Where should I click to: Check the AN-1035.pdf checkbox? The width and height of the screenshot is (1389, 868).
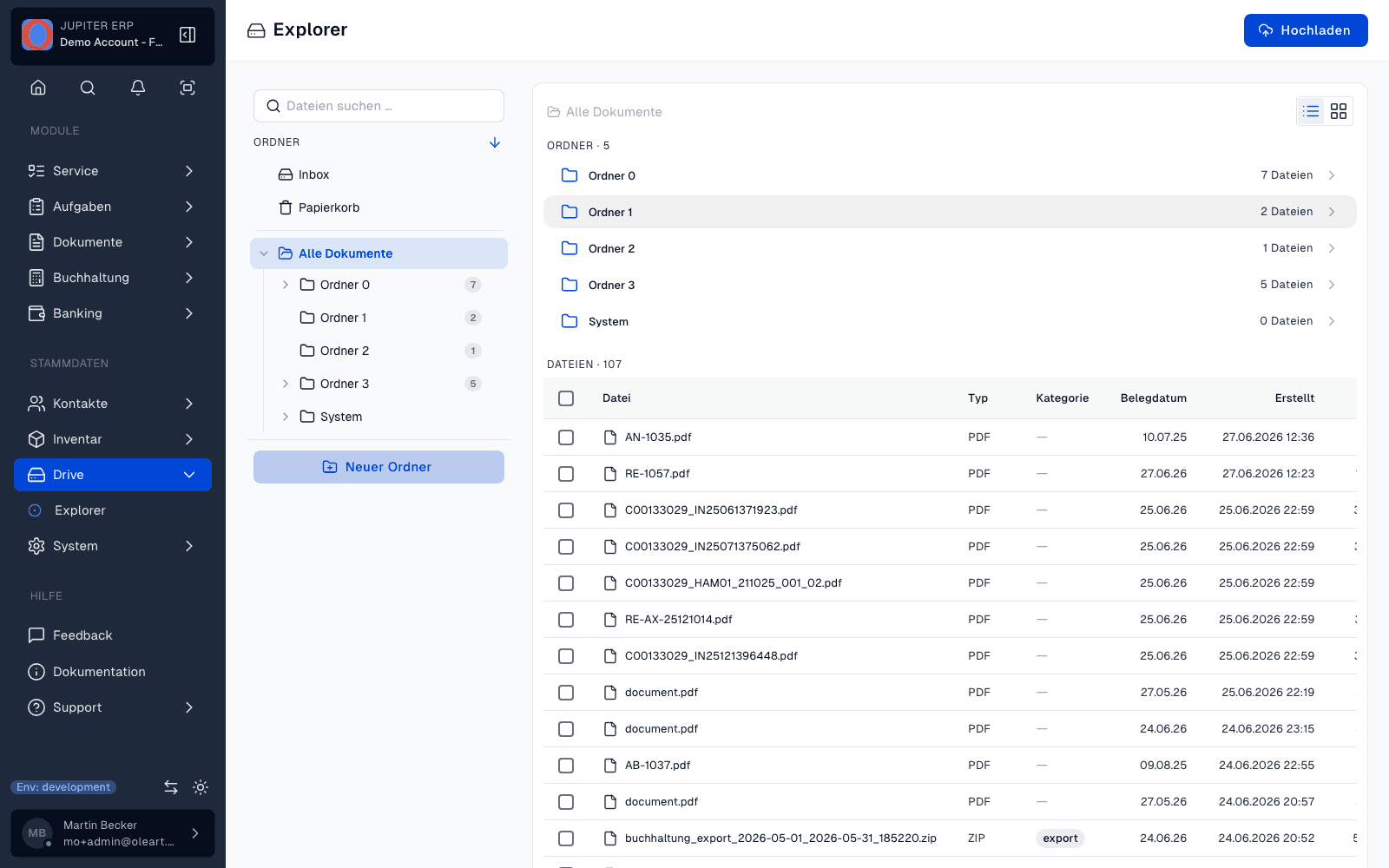(x=566, y=437)
